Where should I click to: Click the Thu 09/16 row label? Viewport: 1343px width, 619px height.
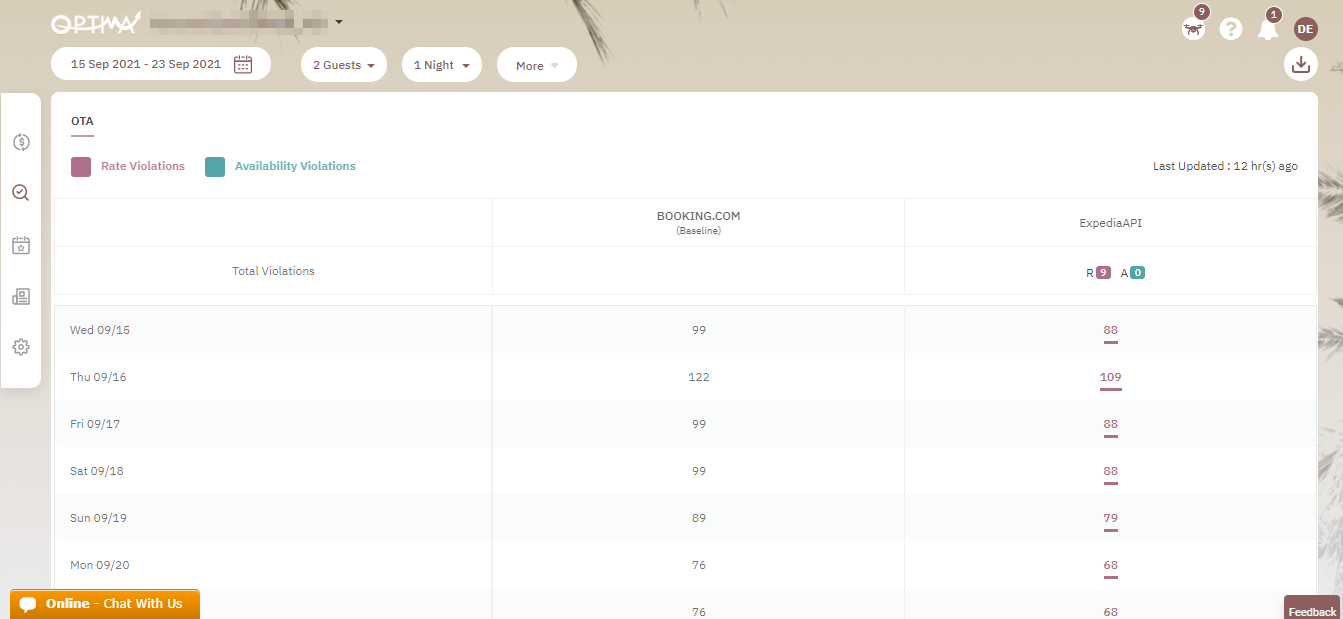pyautogui.click(x=98, y=377)
